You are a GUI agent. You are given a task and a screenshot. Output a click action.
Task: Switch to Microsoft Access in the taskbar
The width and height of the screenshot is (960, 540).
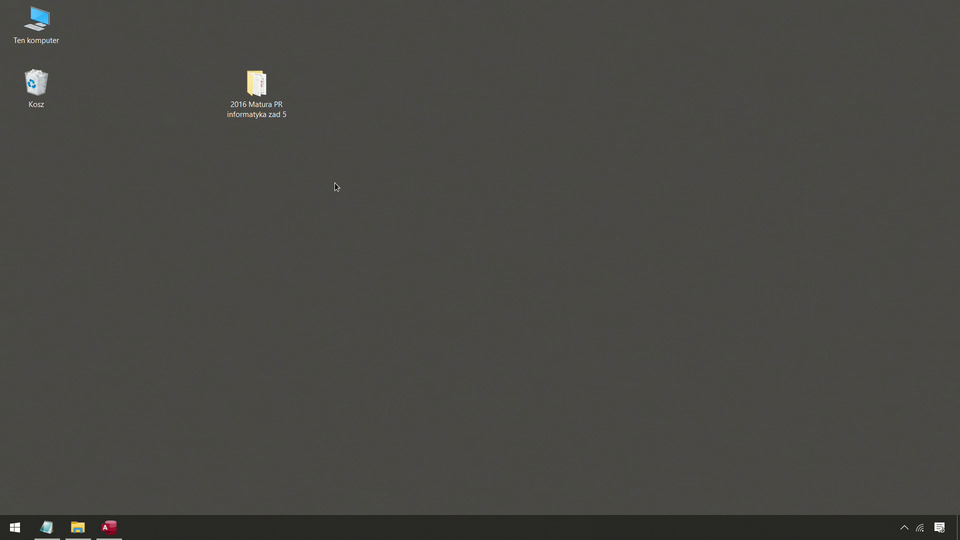(x=109, y=527)
